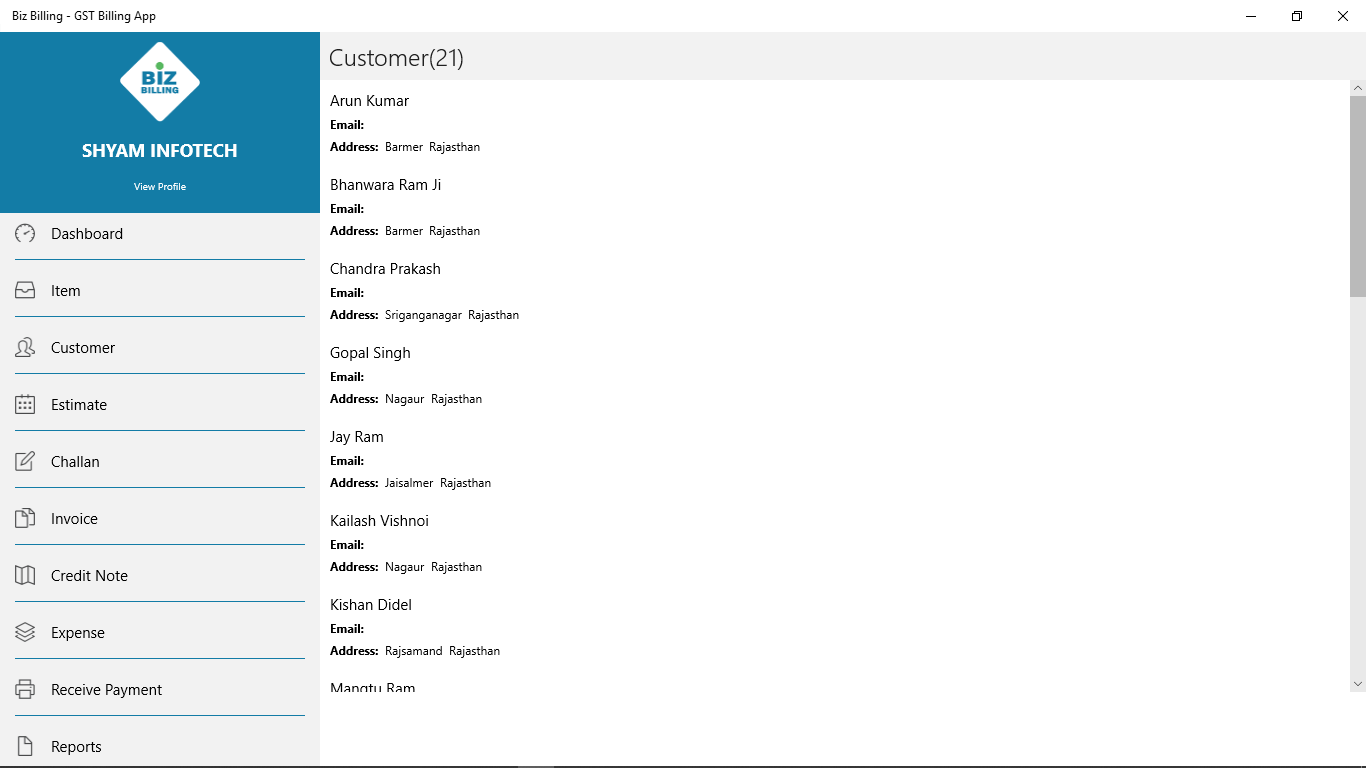The height and width of the screenshot is (768, 1366).
Task: Click Rajsamand Rajasthan address text
Action: click(442, 651)
